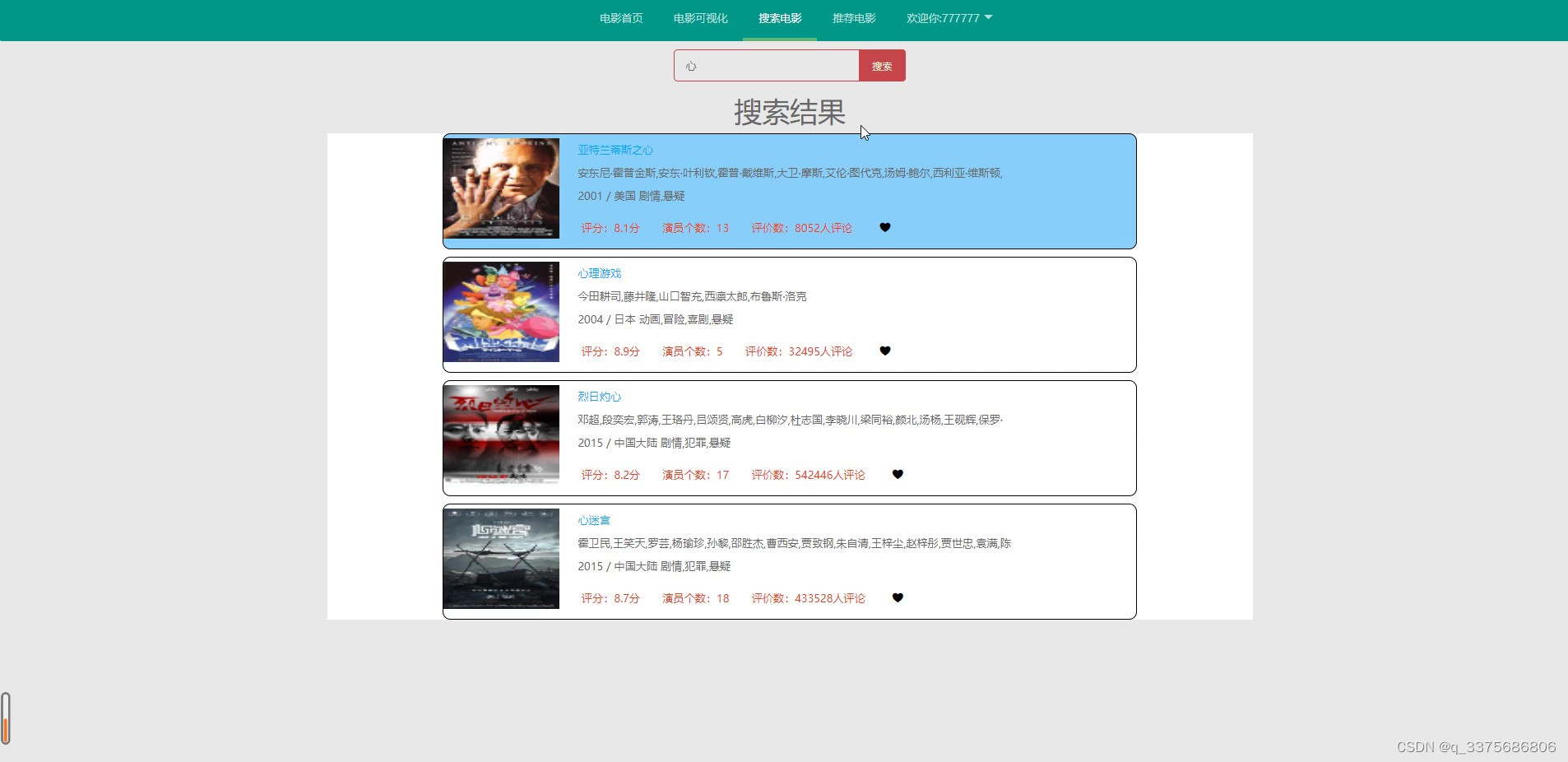Screen dimensions: 1568x762
Task: Click the search input containing 心
Action: (x=765, y=66)
